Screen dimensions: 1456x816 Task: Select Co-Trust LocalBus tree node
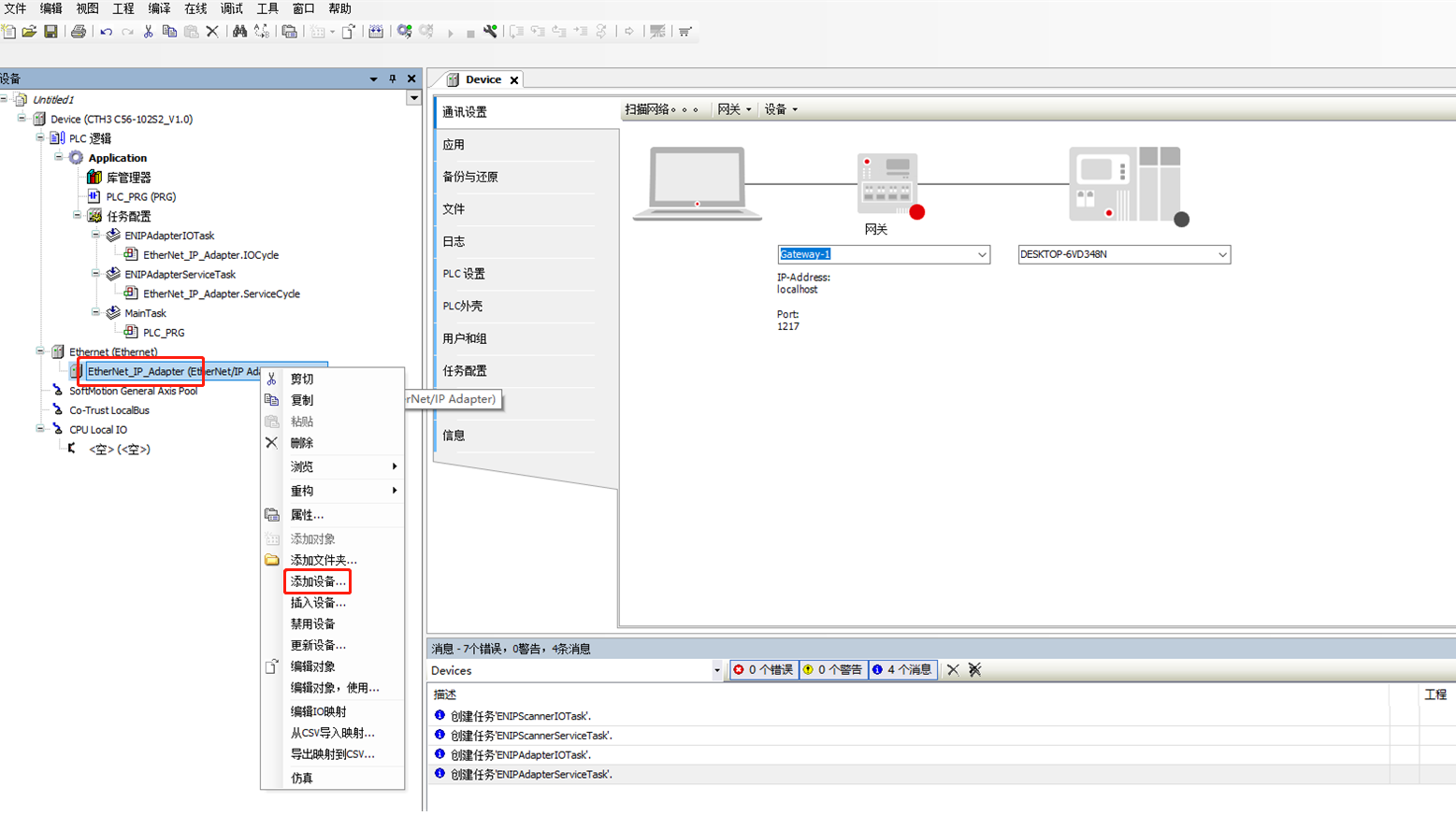[x=108, y=410]
